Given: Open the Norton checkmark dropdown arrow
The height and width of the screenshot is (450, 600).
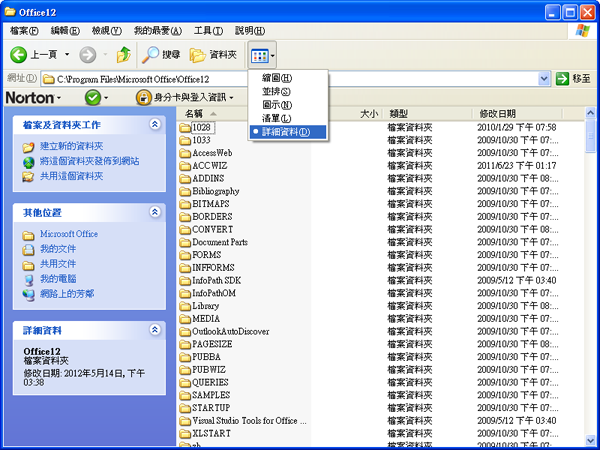Looking at the screenshot, I should (106, 98).
